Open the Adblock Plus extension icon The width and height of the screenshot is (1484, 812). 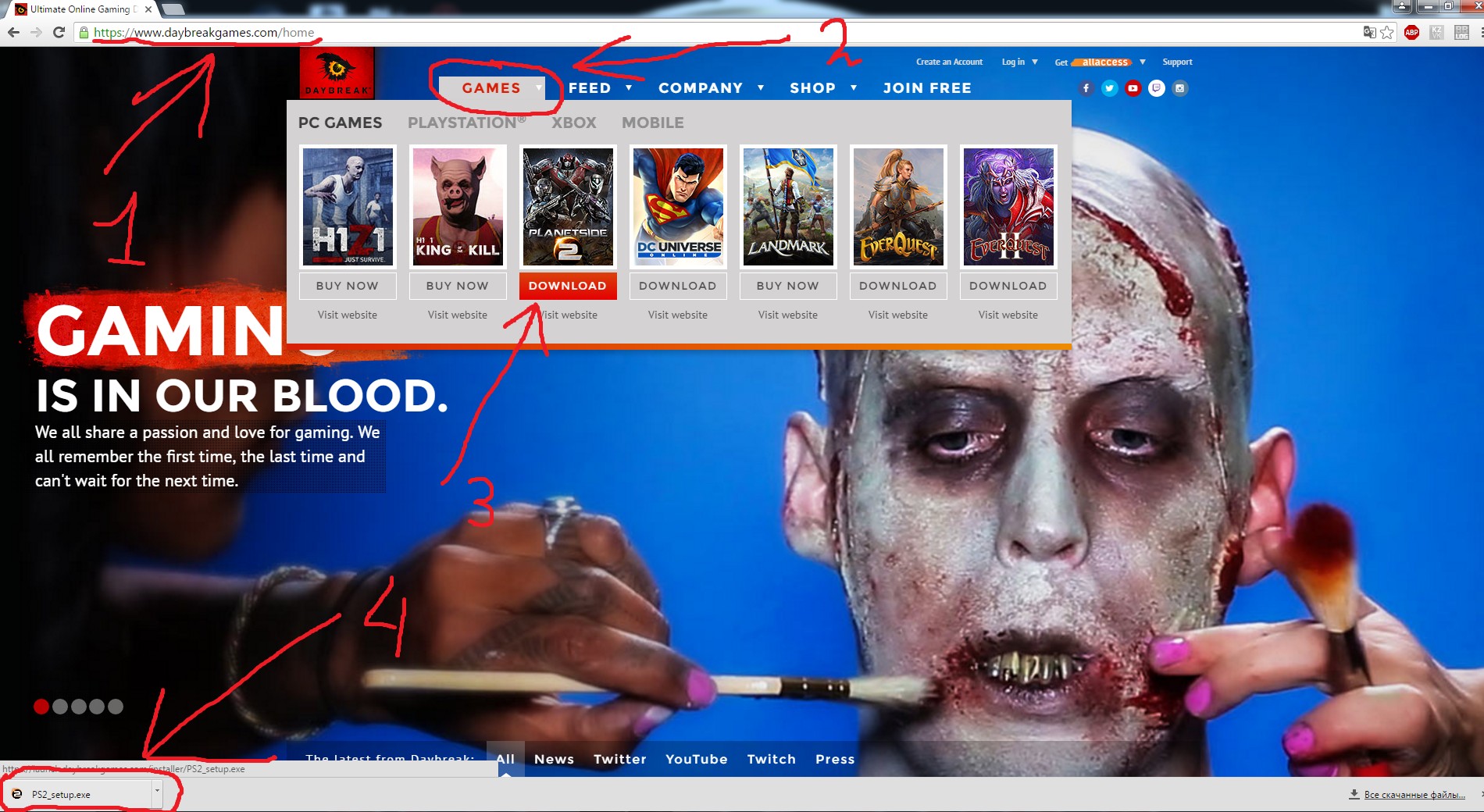point(1411,32)
